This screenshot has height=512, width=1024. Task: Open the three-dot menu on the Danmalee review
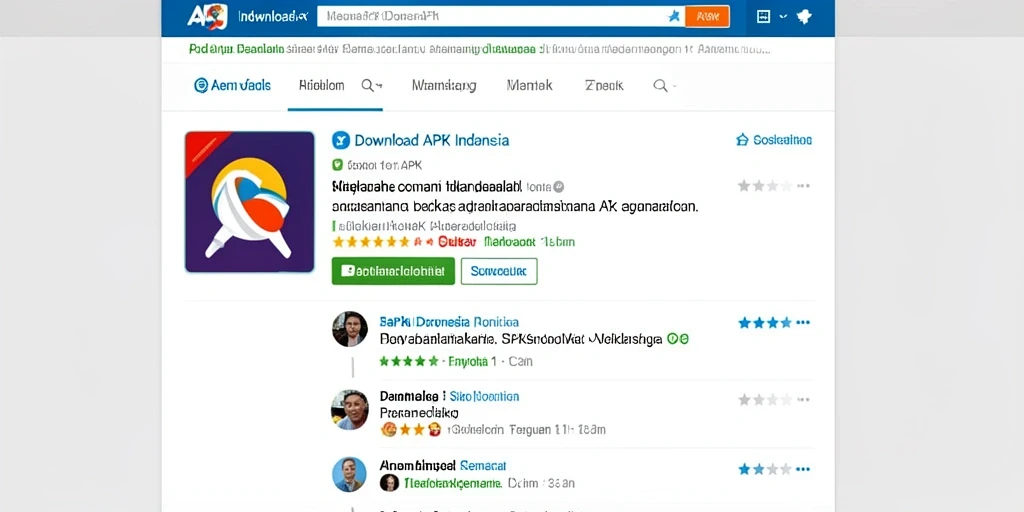tap(803, 400)
